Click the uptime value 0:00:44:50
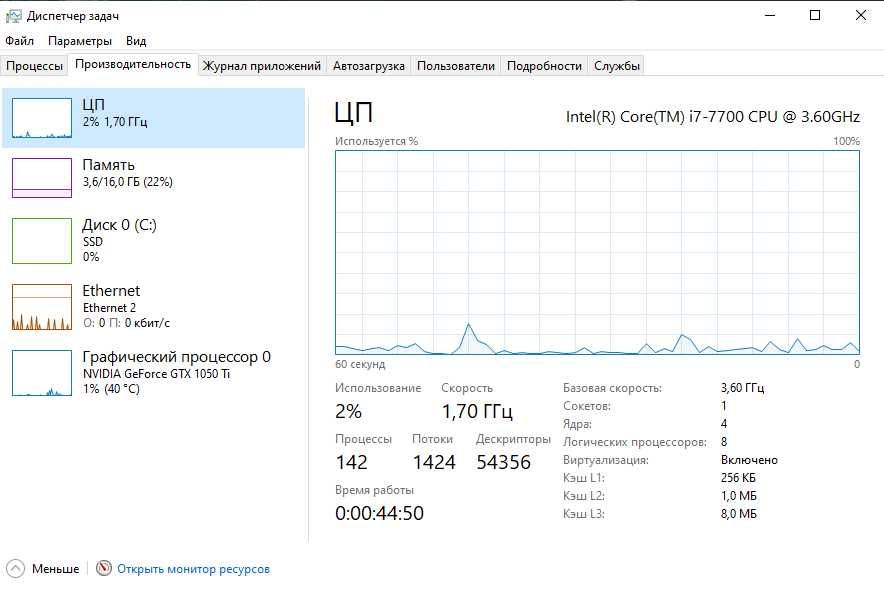 tap(379, 513)
